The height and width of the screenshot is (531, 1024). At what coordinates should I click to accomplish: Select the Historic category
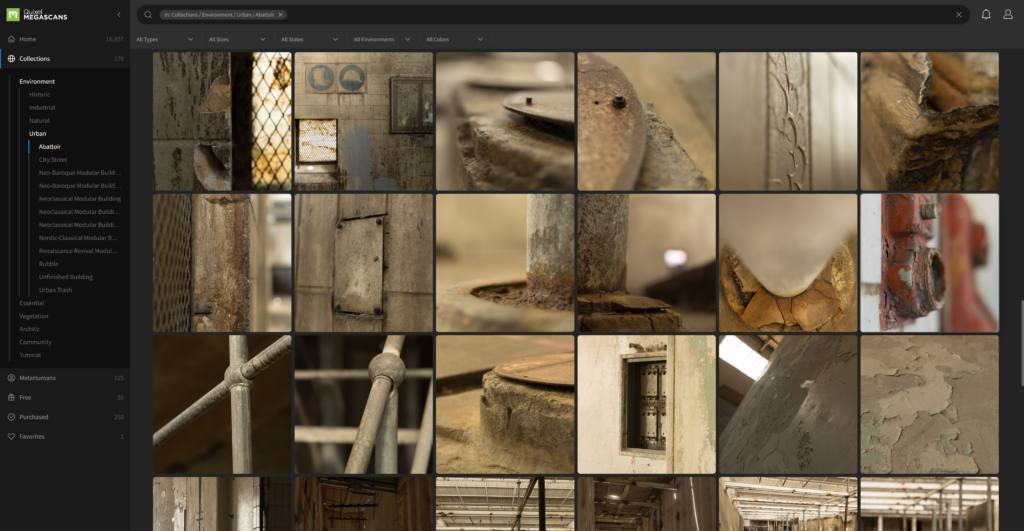click(x=40, y=95)
